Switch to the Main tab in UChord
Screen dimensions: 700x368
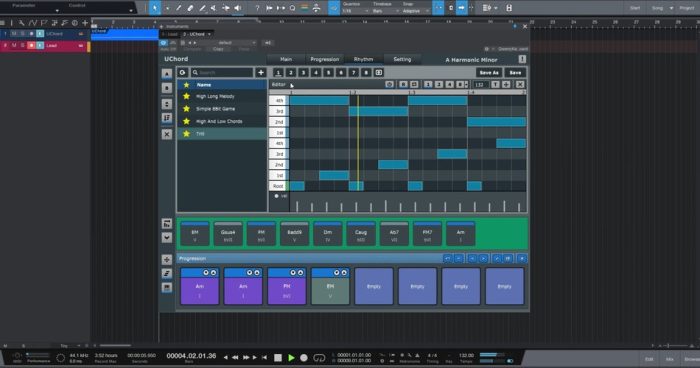point(286,59)
